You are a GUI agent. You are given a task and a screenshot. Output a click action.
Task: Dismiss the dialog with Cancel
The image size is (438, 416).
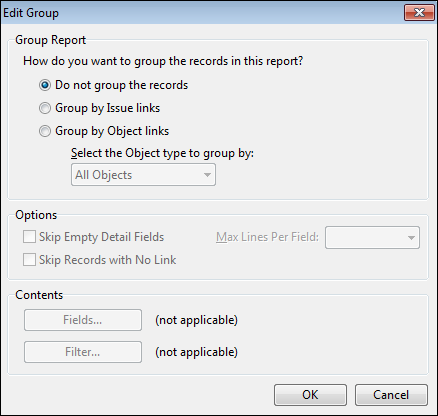[x=391, y=395]
